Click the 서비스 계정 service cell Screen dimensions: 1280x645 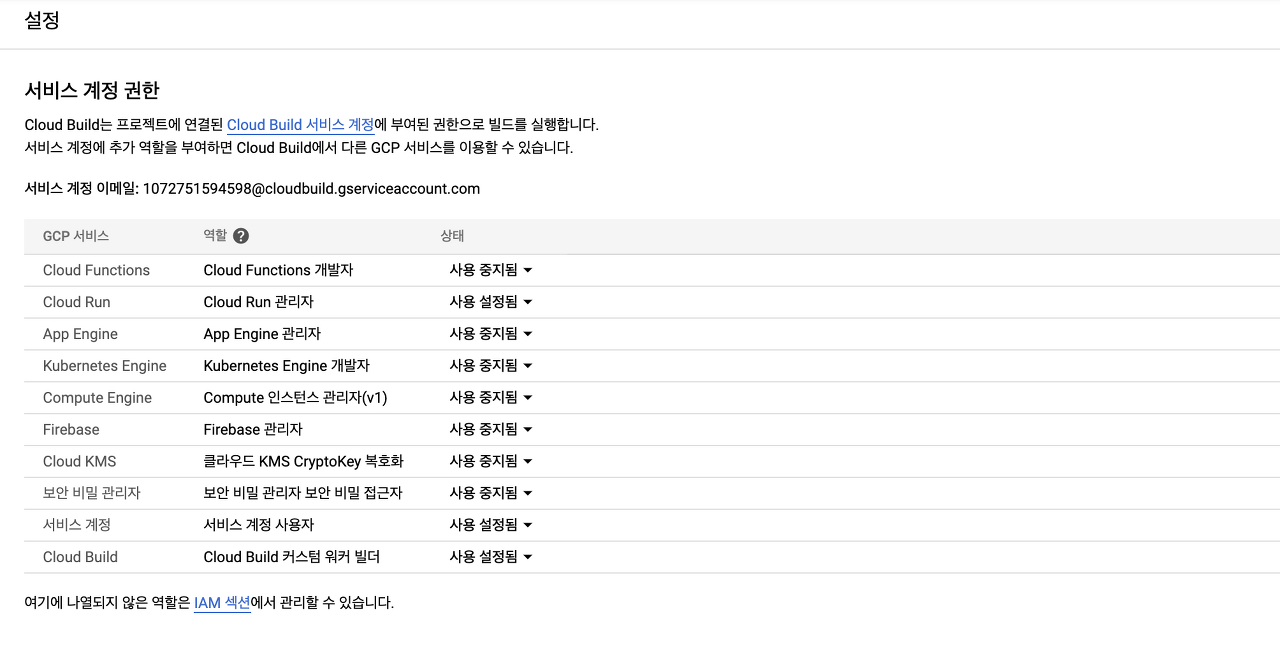[x=77, y=525]
